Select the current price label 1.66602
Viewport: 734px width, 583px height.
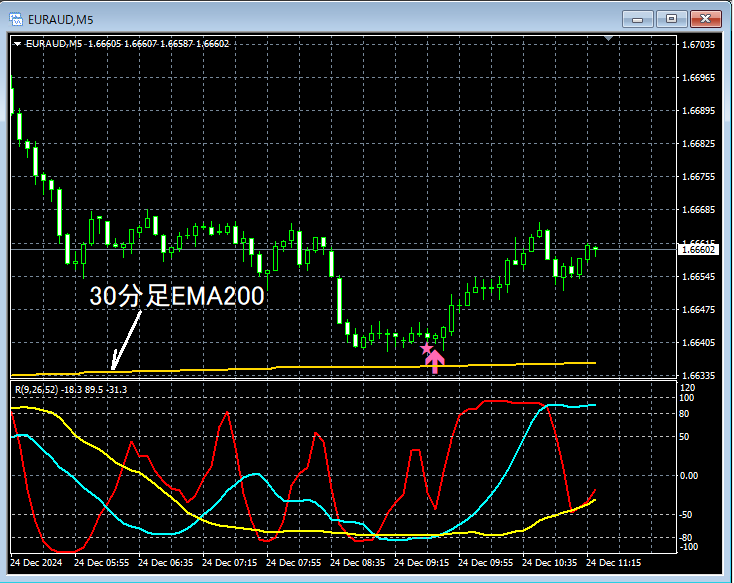click(x=698, y=250)
